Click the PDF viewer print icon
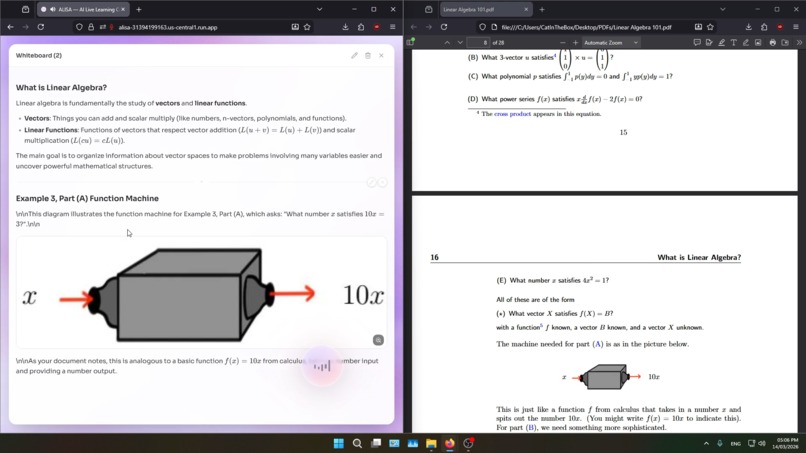The width and height of the screenshot is (806, 453). pyautogui.click(x=772, y=43)
